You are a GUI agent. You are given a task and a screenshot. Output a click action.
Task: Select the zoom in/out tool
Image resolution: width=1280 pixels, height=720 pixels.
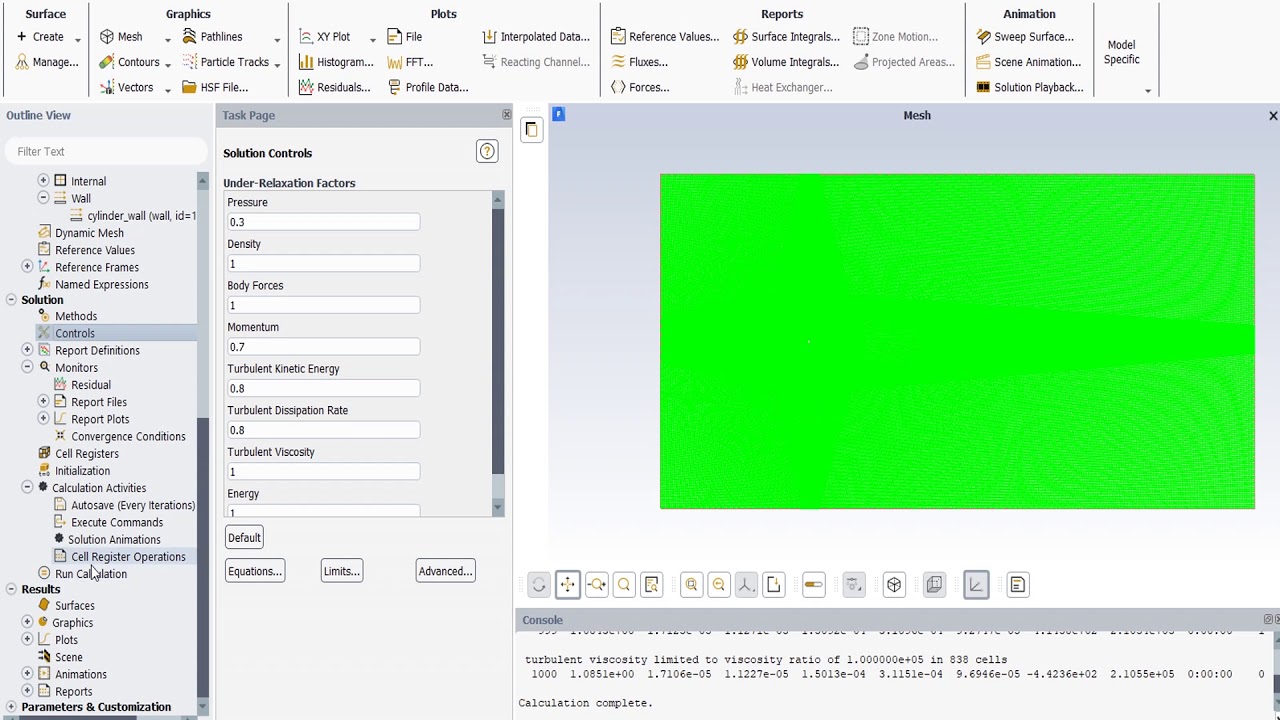pos(596,585)
